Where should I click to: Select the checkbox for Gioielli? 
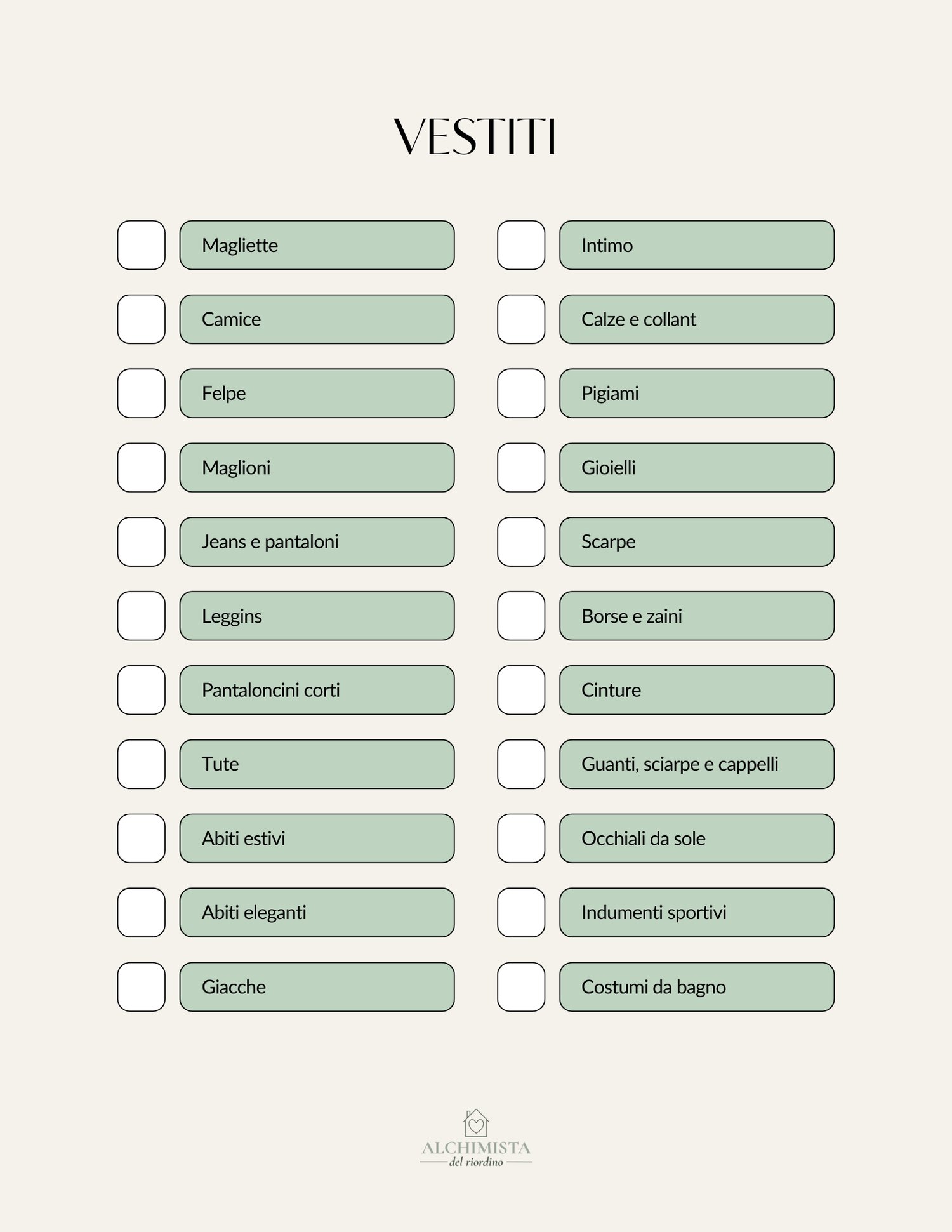(x=521, y=468)
